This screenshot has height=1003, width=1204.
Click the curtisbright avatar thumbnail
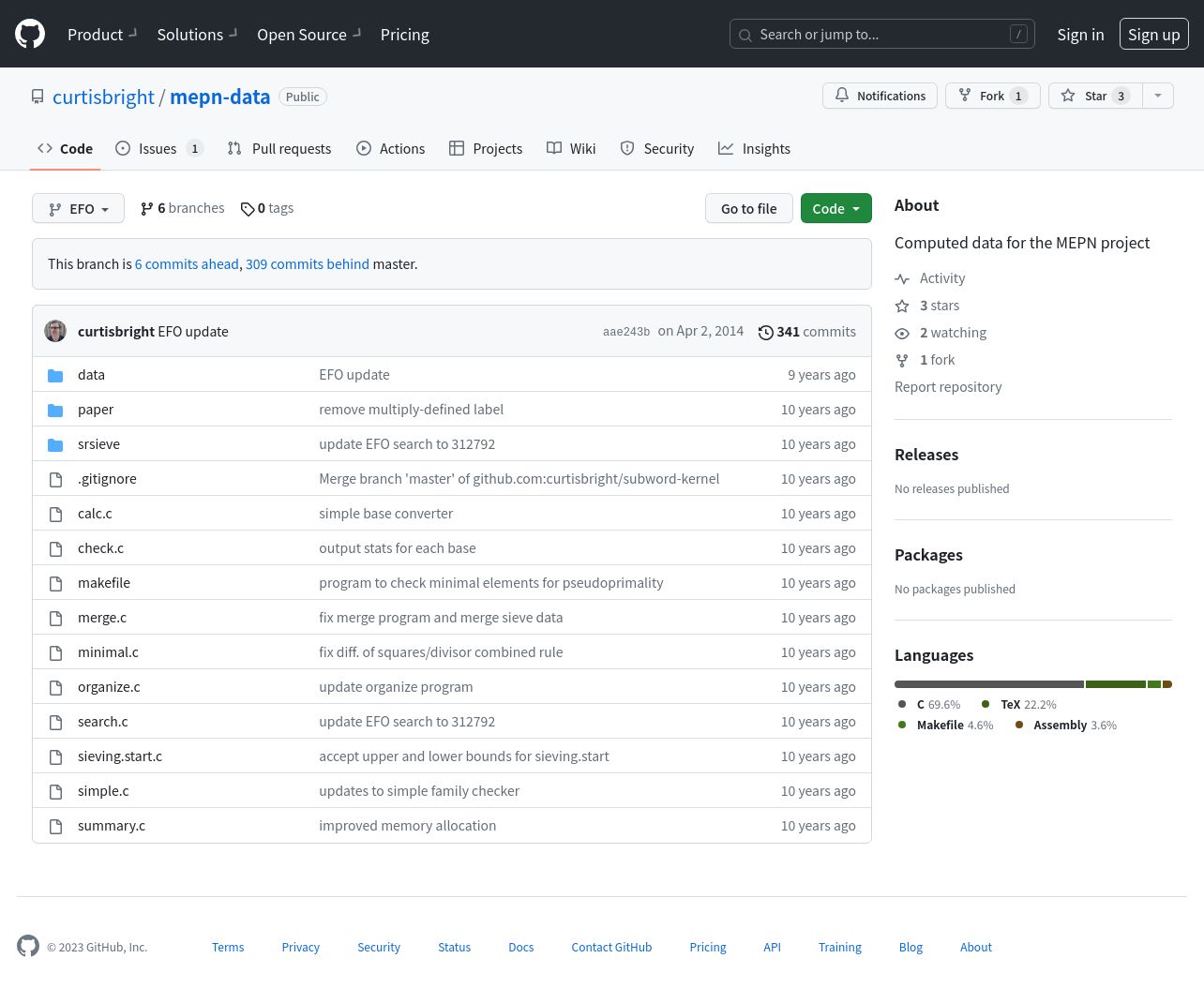(55, 331)
